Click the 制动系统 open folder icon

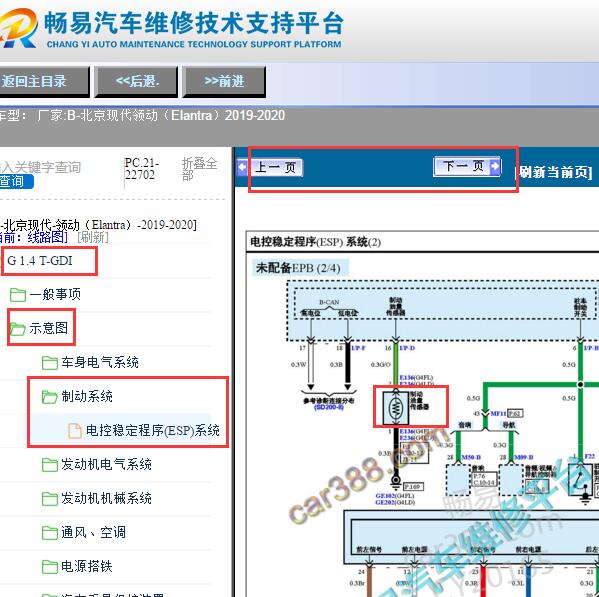50,396
